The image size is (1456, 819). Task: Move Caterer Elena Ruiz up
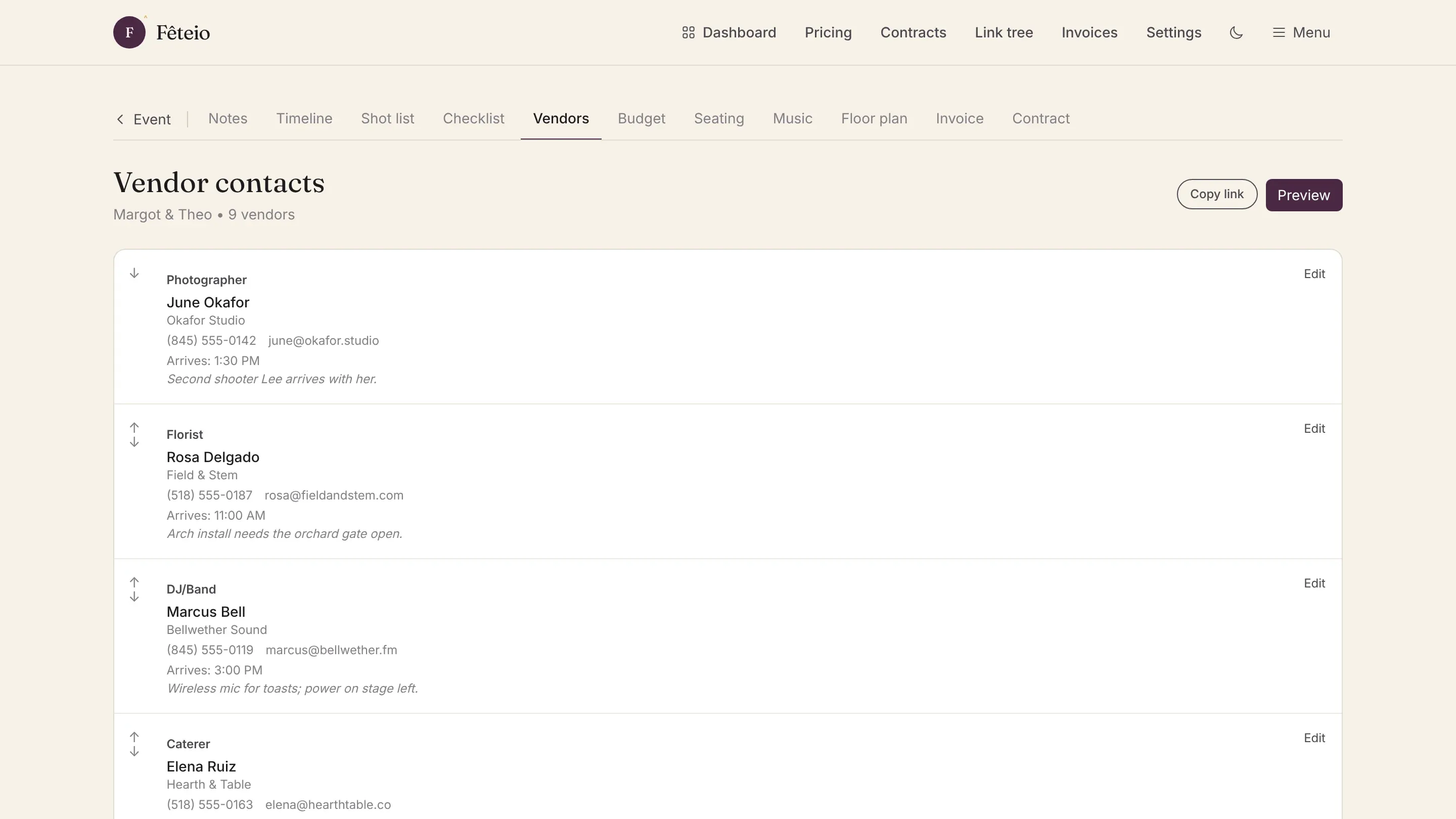[134, 737]
